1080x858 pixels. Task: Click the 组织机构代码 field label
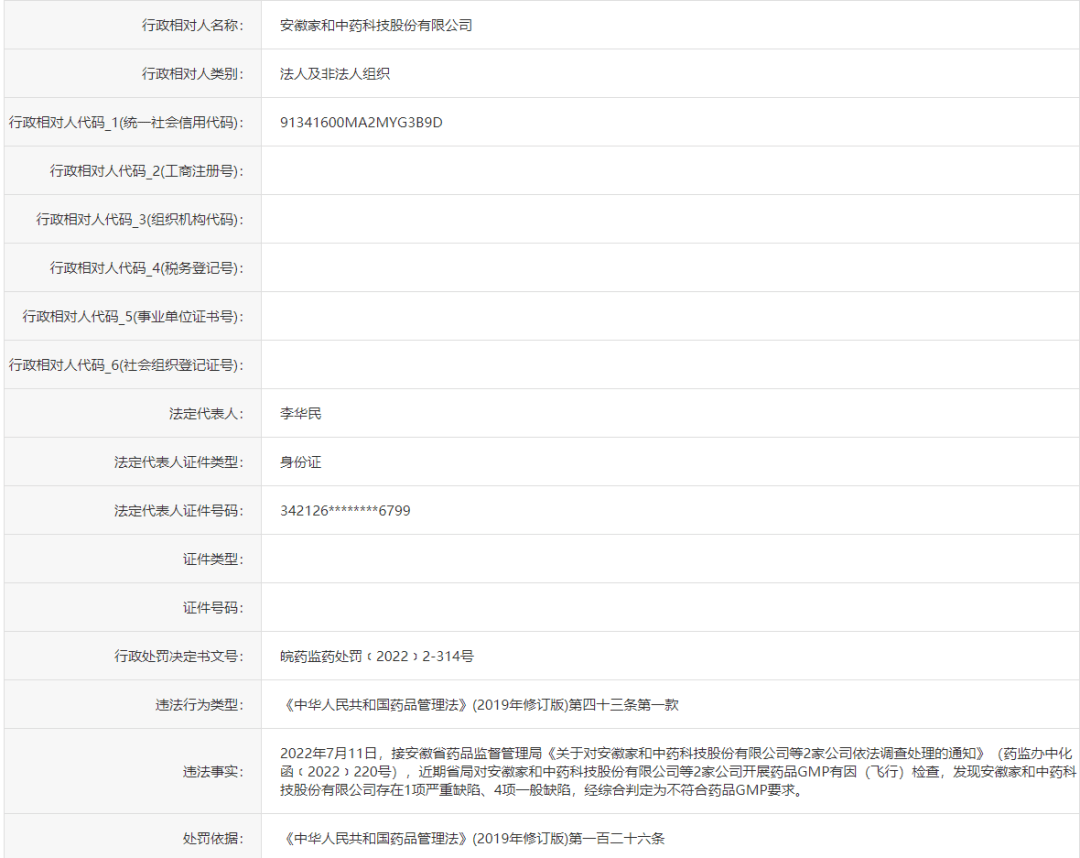pyautogui.click(x=139, y=219)
